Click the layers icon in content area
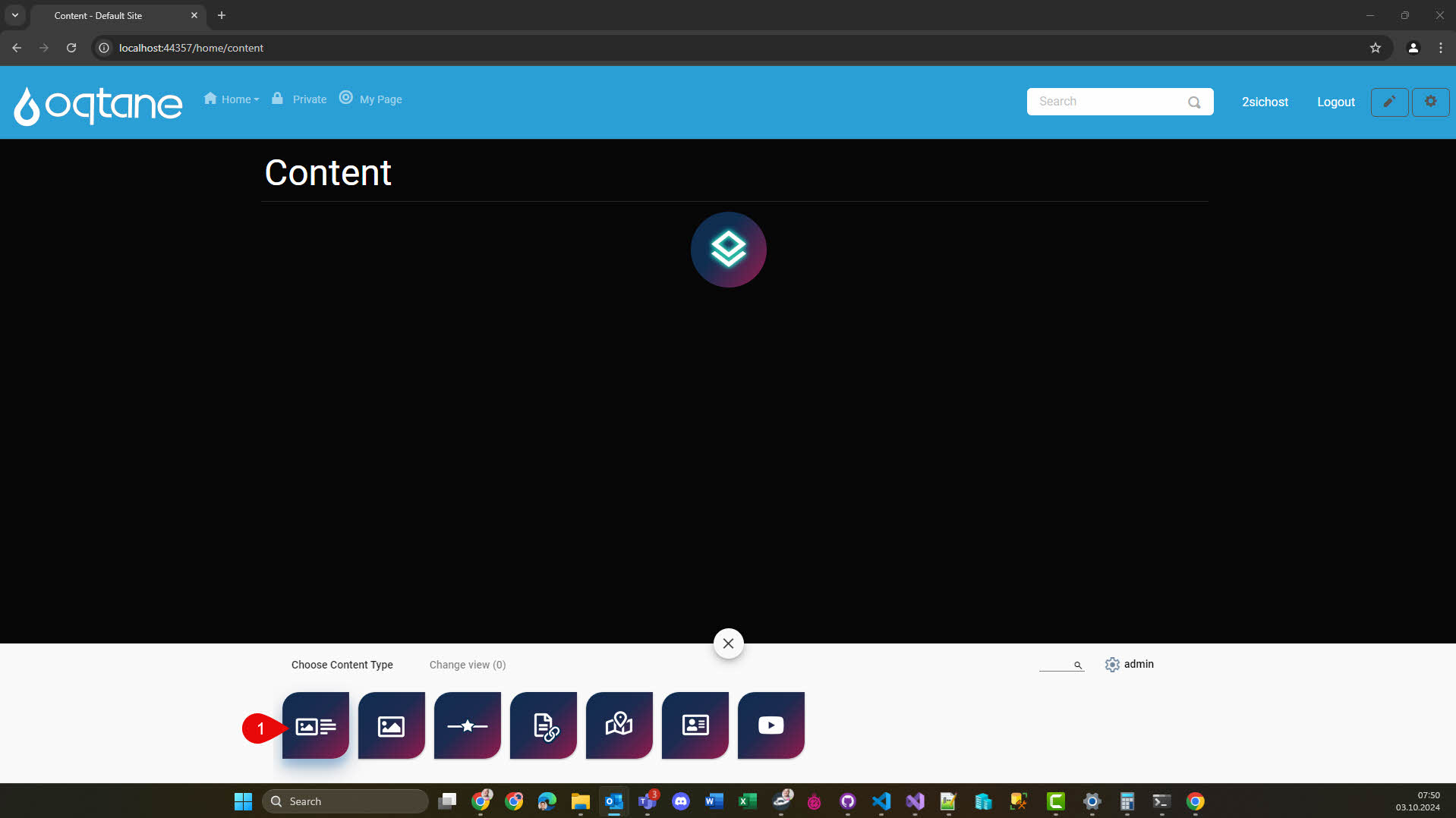This screenshot has width=1456, height=818. tap(728, 250)
